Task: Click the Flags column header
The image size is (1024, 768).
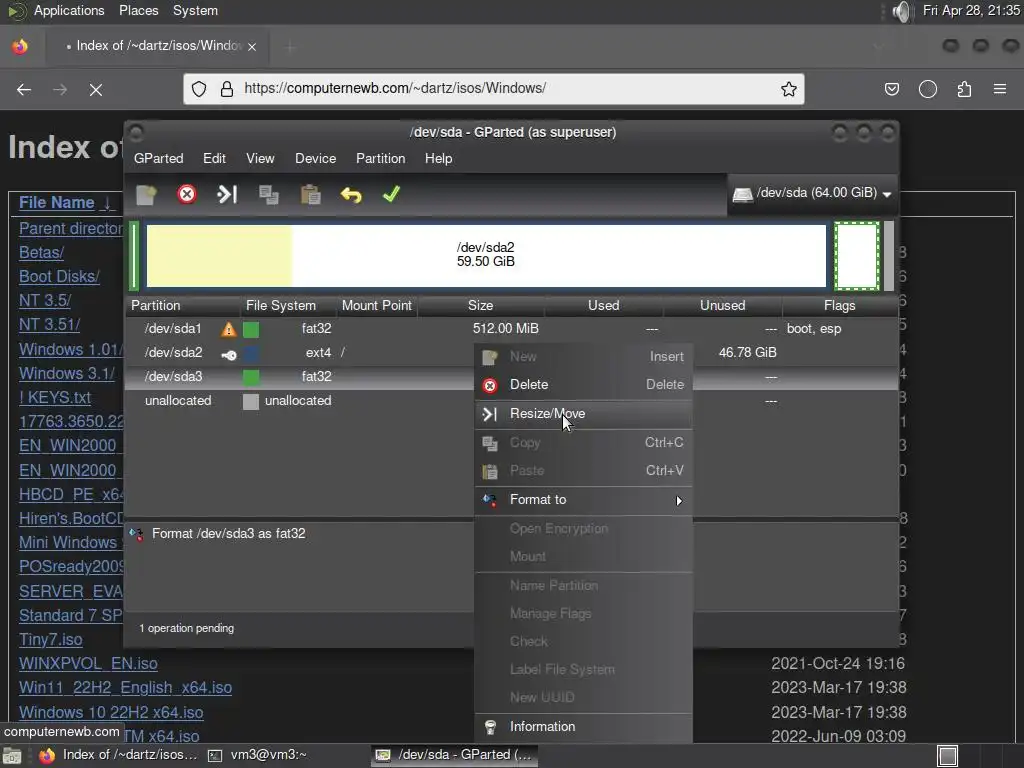Action: click(x=840, y=306)
